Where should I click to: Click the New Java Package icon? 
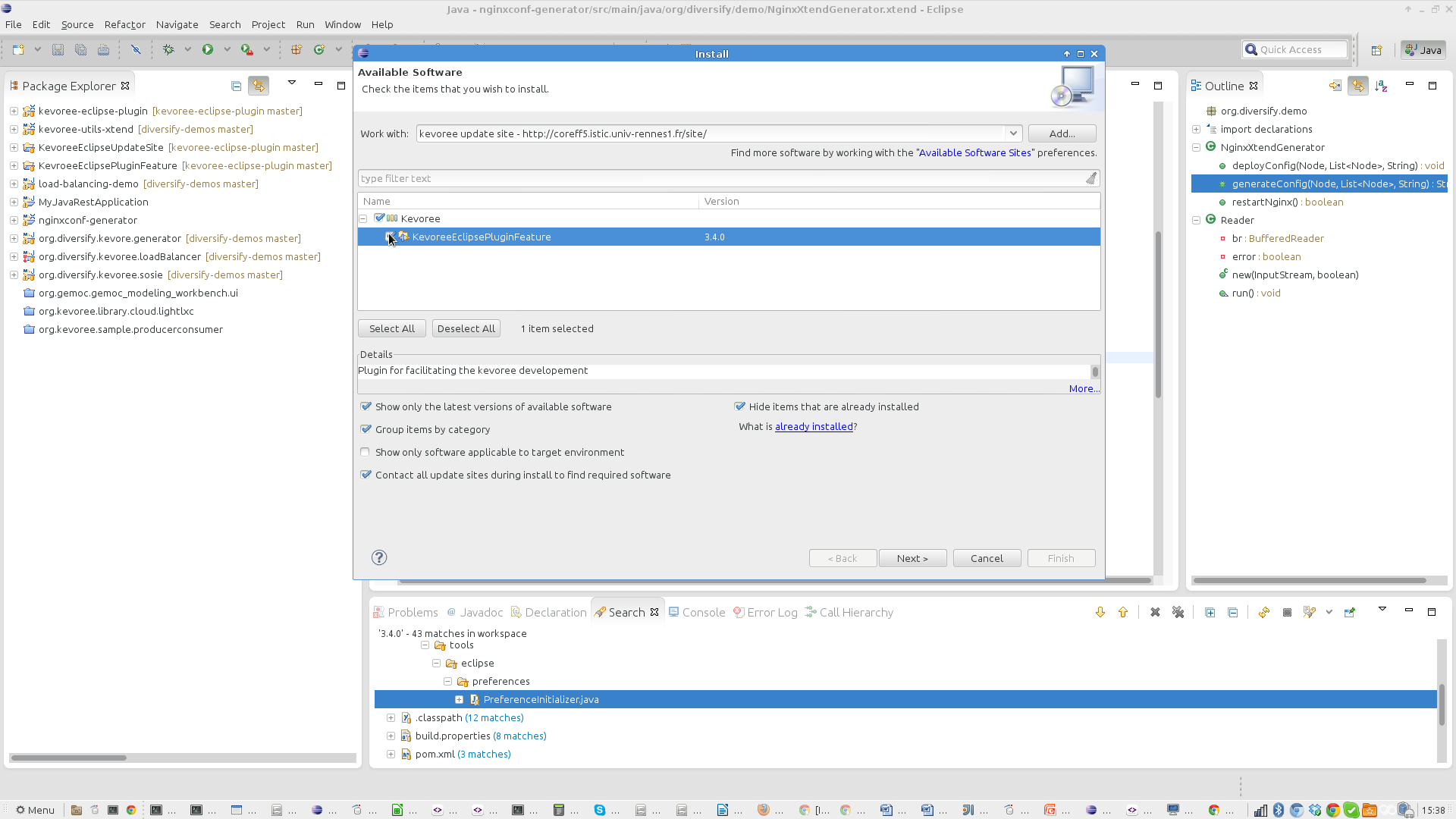[x=297, y=49]
